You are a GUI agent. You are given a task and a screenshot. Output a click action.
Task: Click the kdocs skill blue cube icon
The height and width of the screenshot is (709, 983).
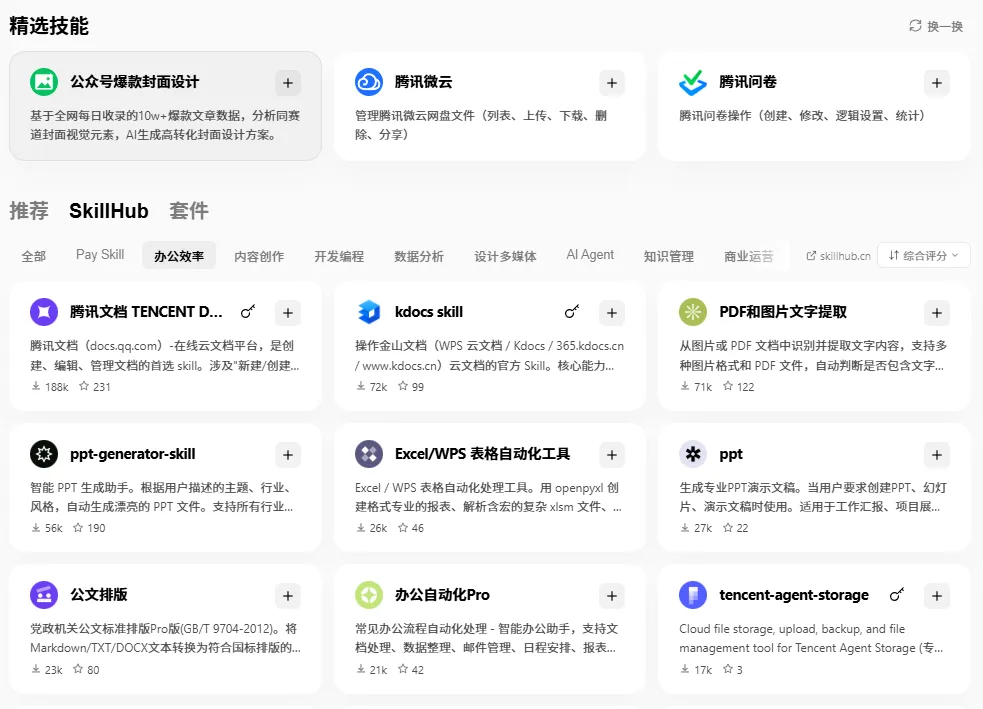369,312
